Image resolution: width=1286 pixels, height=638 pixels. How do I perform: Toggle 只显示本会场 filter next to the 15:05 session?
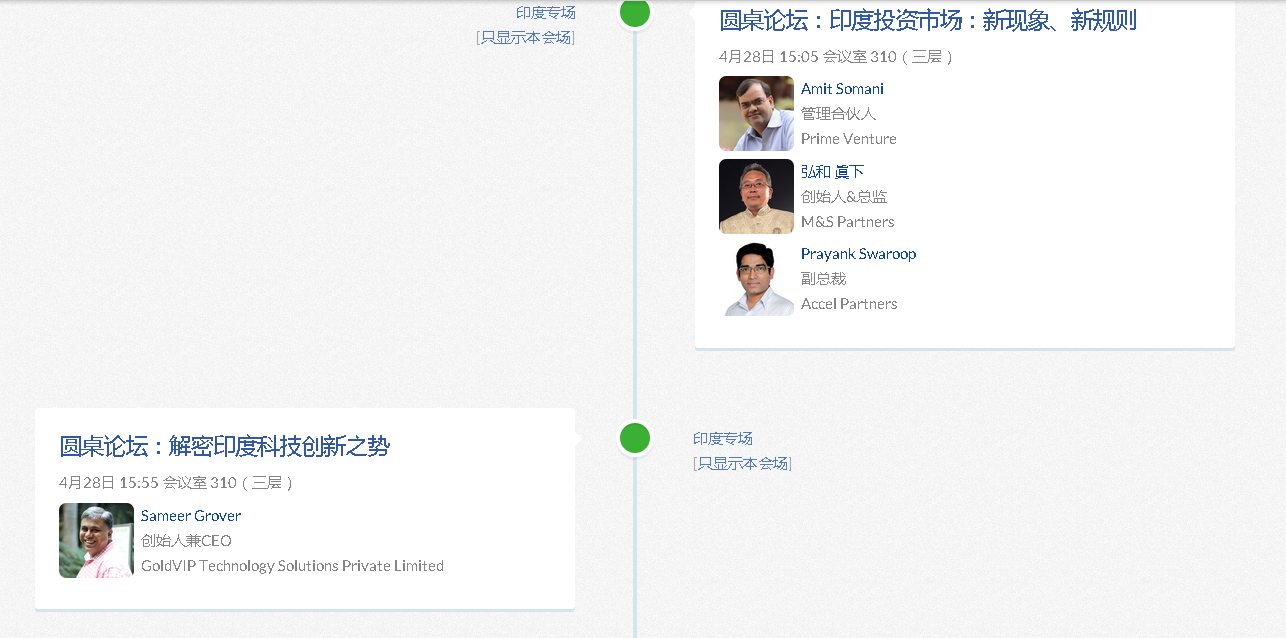click(x=526, y=38)
